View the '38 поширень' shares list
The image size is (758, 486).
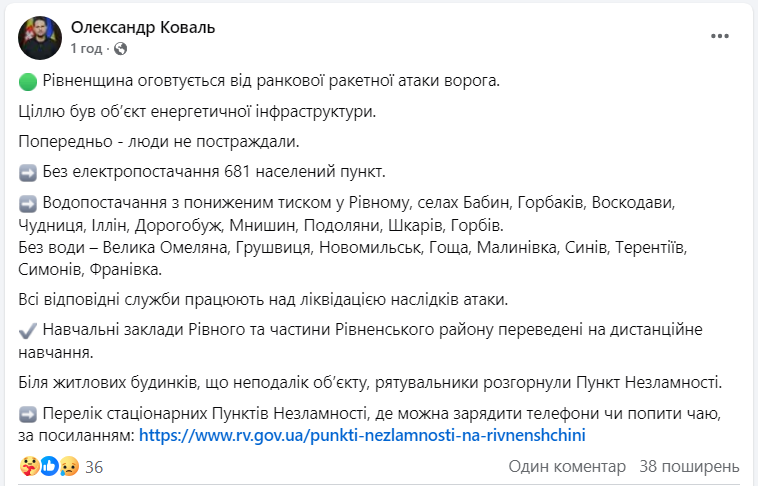coord(689,467)
